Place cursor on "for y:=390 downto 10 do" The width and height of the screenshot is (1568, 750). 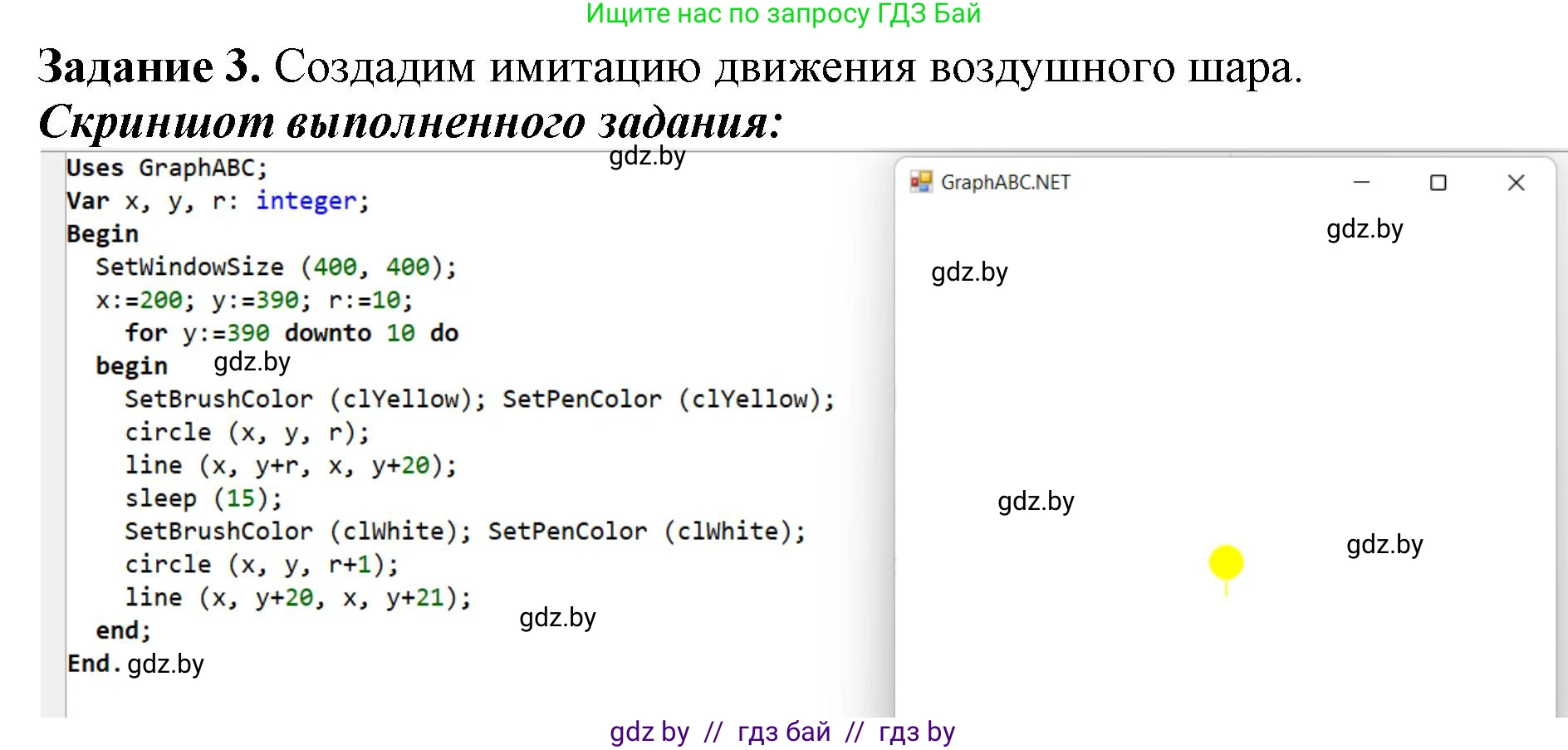(292, 333)
